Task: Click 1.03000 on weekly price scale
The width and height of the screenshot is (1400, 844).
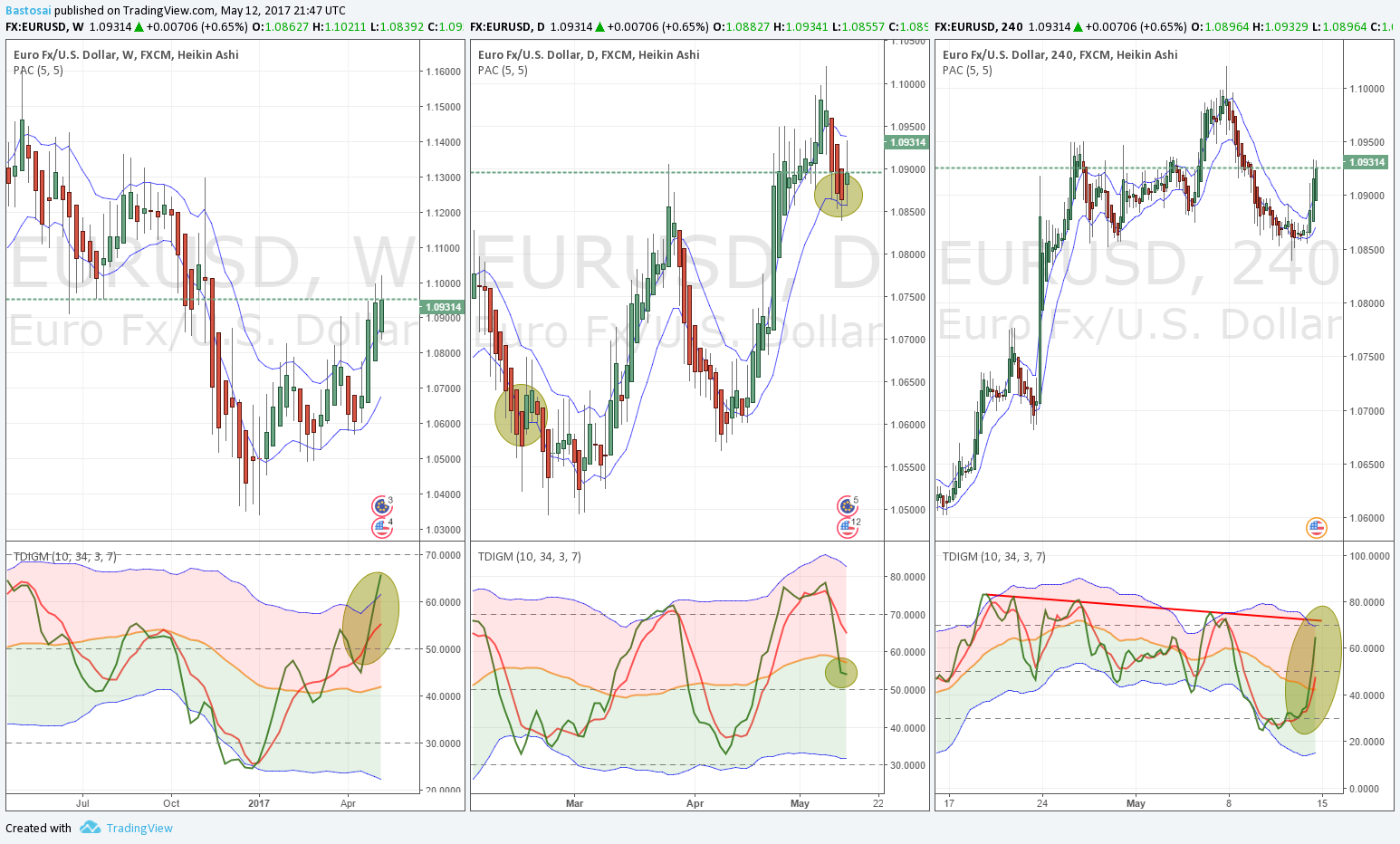Action: pyautogui.click(x=443, y=530)
